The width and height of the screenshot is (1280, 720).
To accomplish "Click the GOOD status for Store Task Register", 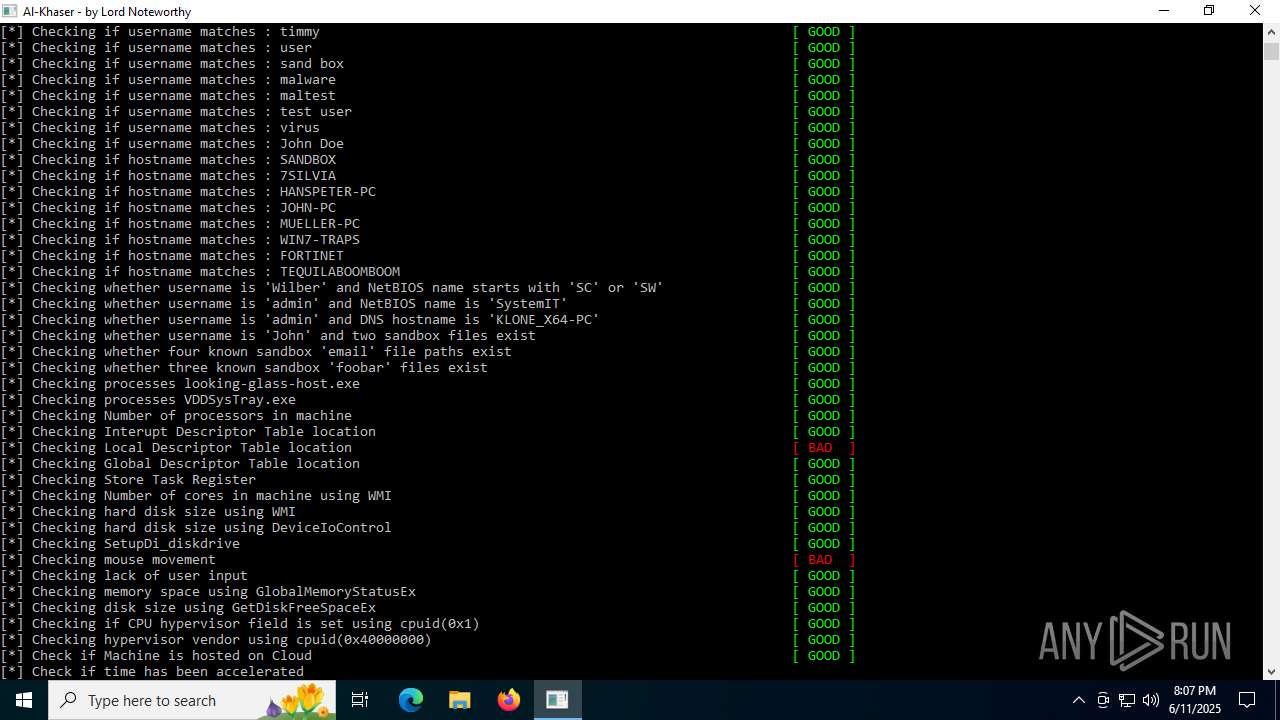I will [824, 480].
